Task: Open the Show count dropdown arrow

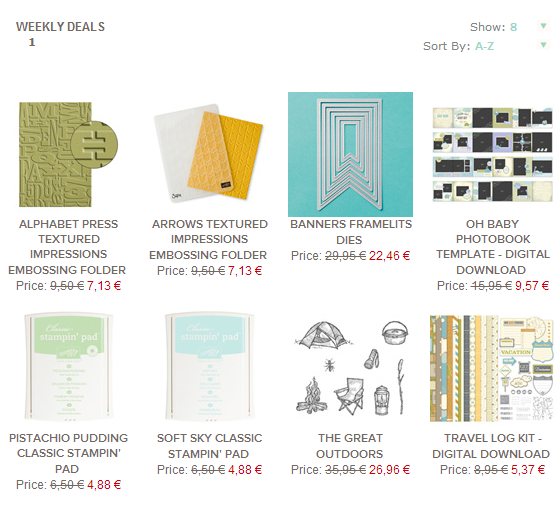Action: [x=543, y=26]
